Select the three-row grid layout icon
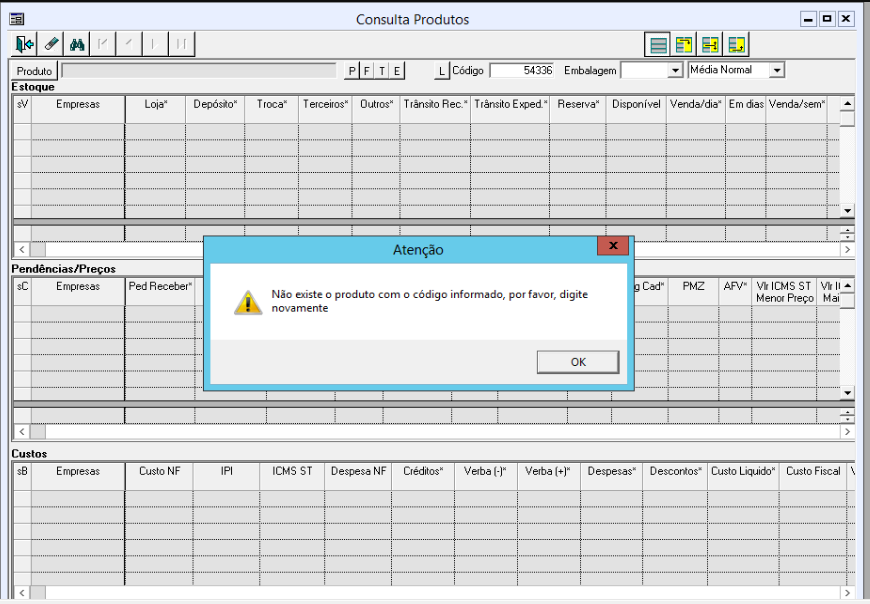The width and height of the screenshot is (870, 604). point(658,44)
